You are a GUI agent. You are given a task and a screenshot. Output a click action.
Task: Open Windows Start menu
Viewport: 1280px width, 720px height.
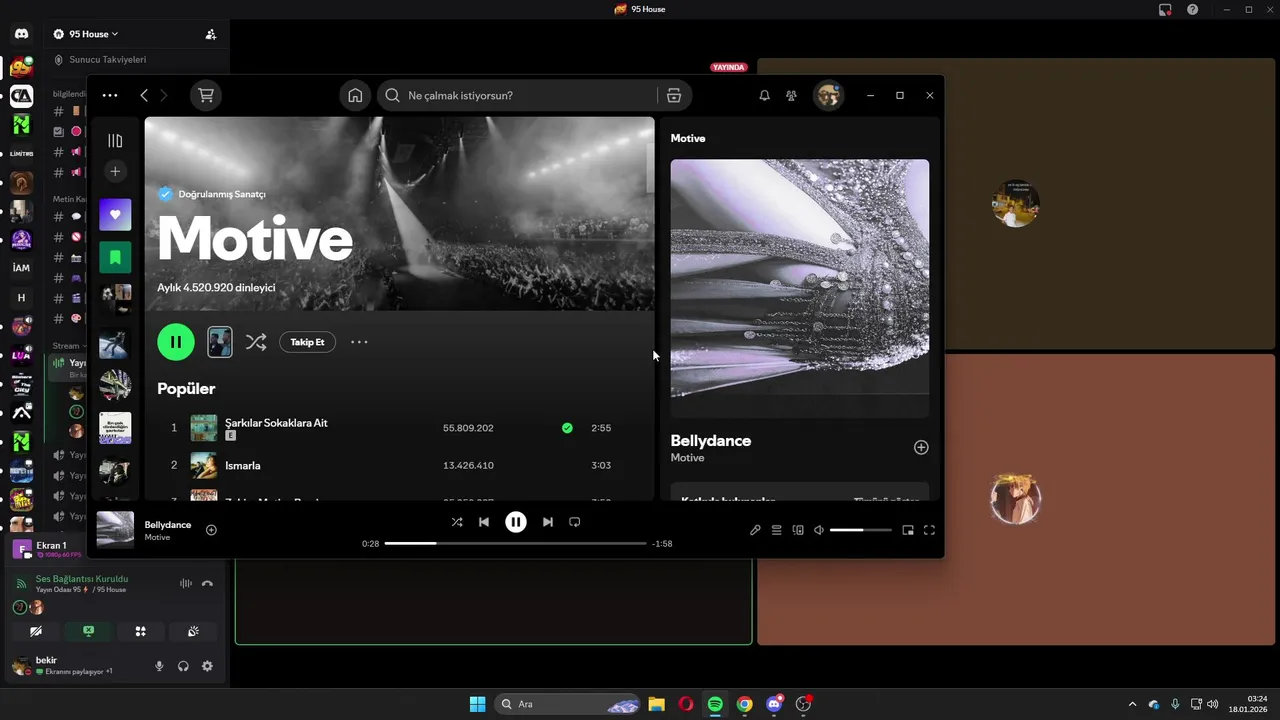click(x=477, y=704)
